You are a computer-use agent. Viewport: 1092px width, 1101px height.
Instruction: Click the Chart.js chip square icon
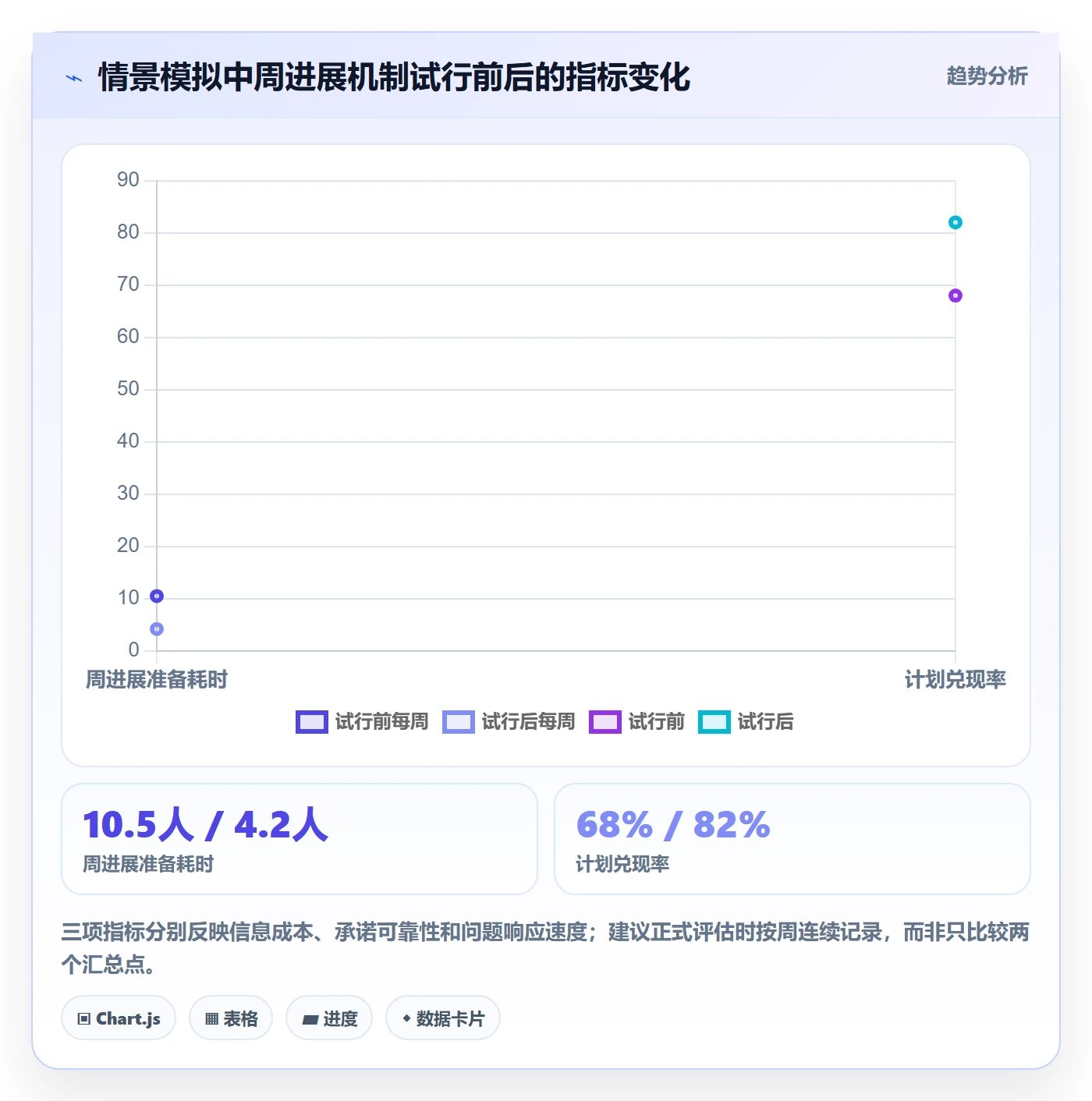(84, 1019)
